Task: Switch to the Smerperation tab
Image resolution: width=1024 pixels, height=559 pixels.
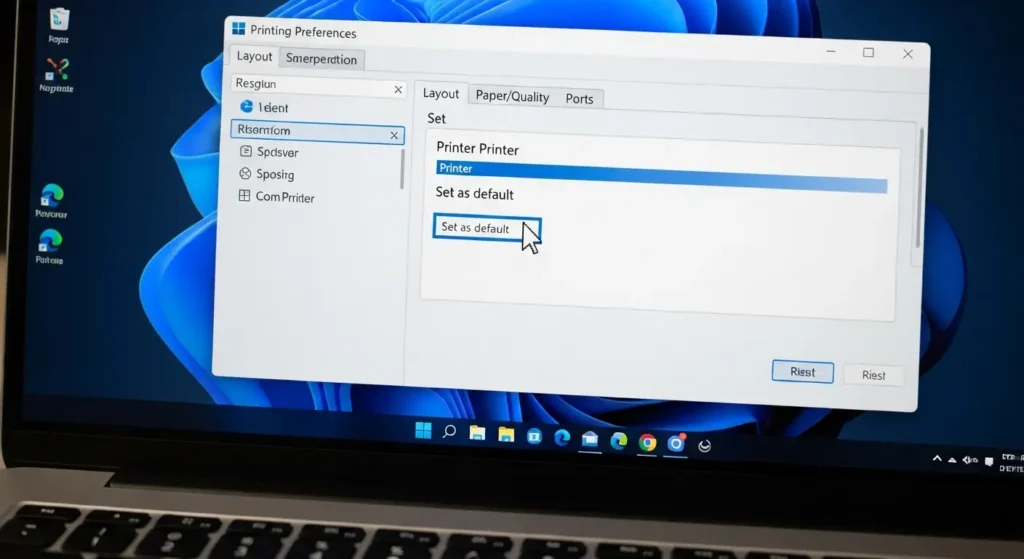Action: [x=321, y=59]
